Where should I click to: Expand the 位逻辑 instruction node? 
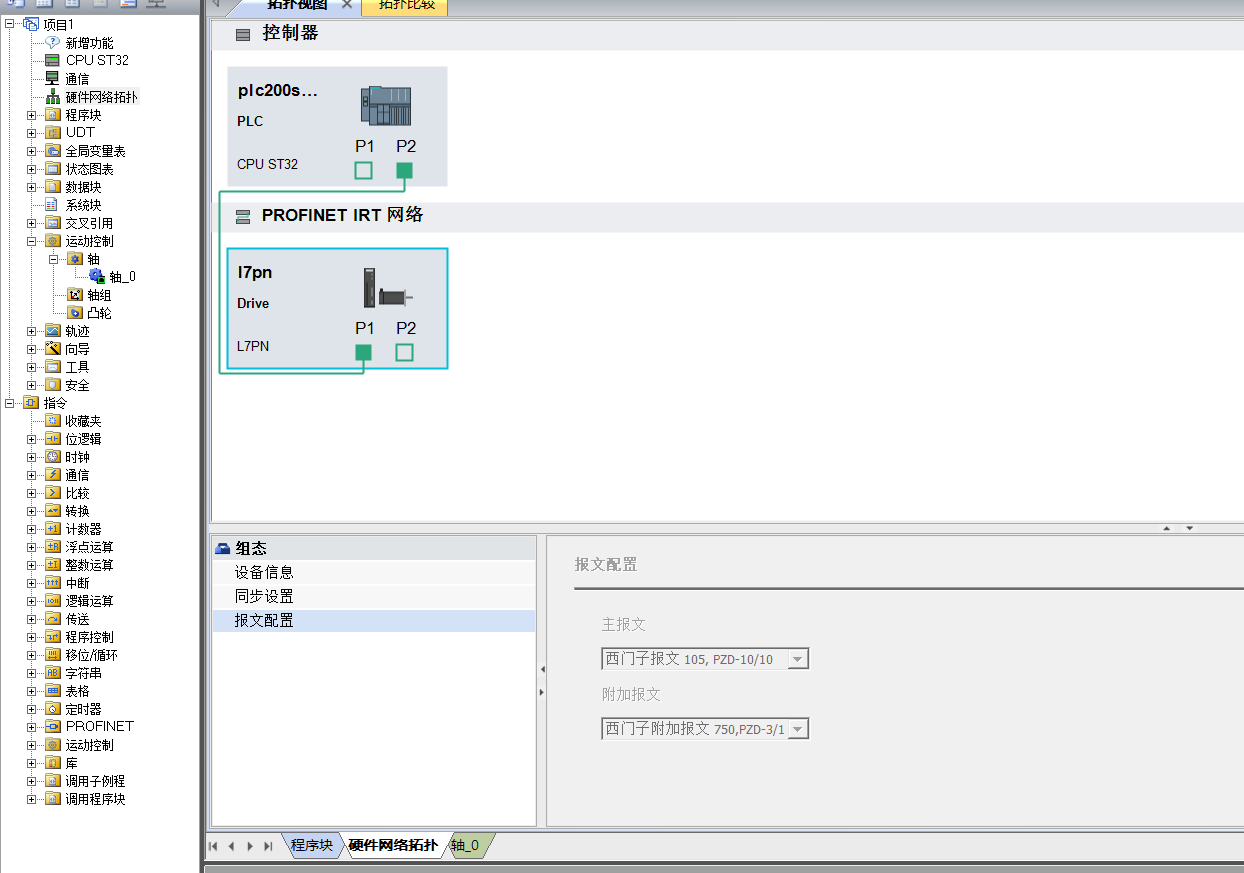click(x=32, y=439)
